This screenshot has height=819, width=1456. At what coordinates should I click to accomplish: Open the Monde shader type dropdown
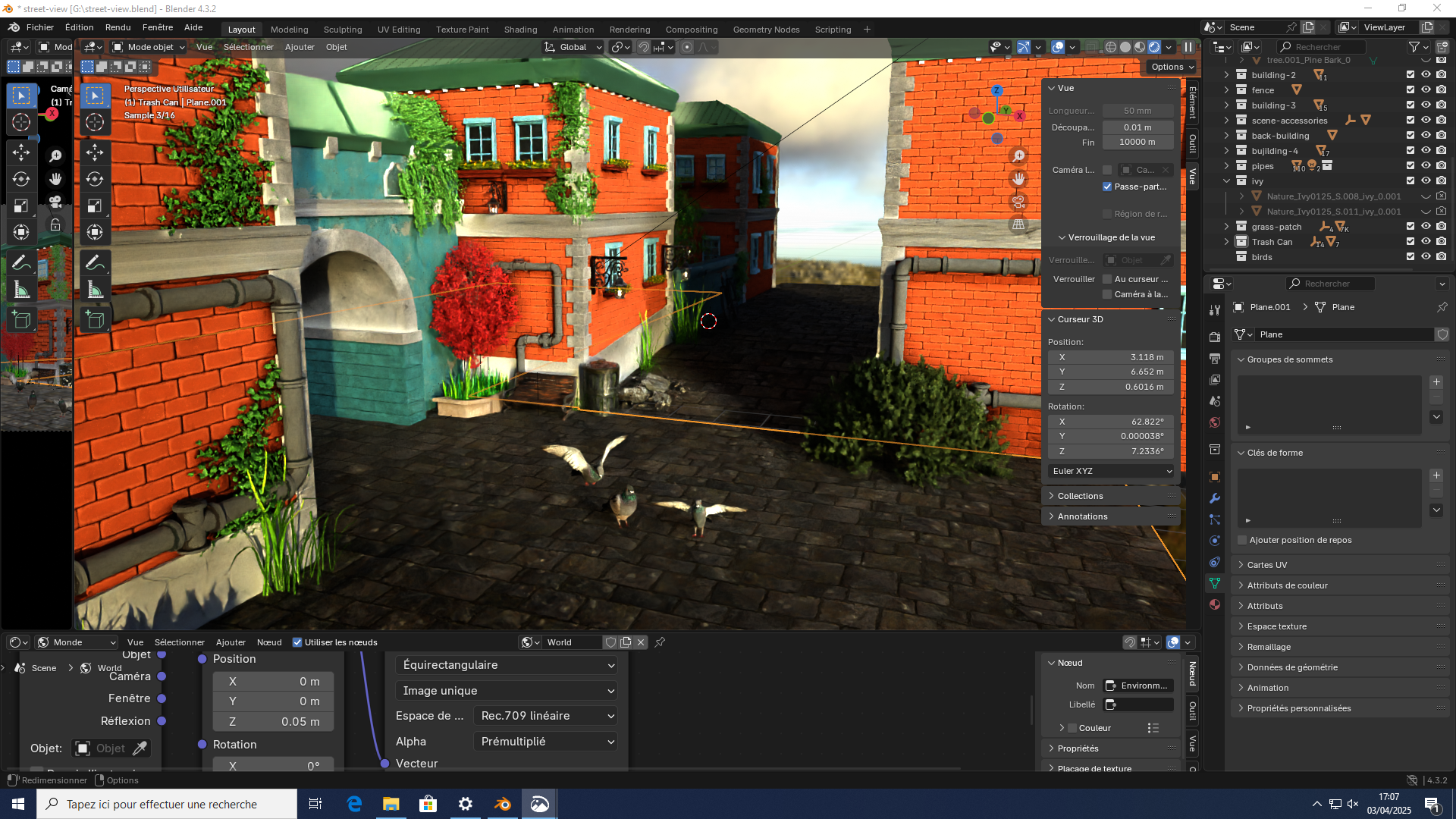tap(76, 642)
